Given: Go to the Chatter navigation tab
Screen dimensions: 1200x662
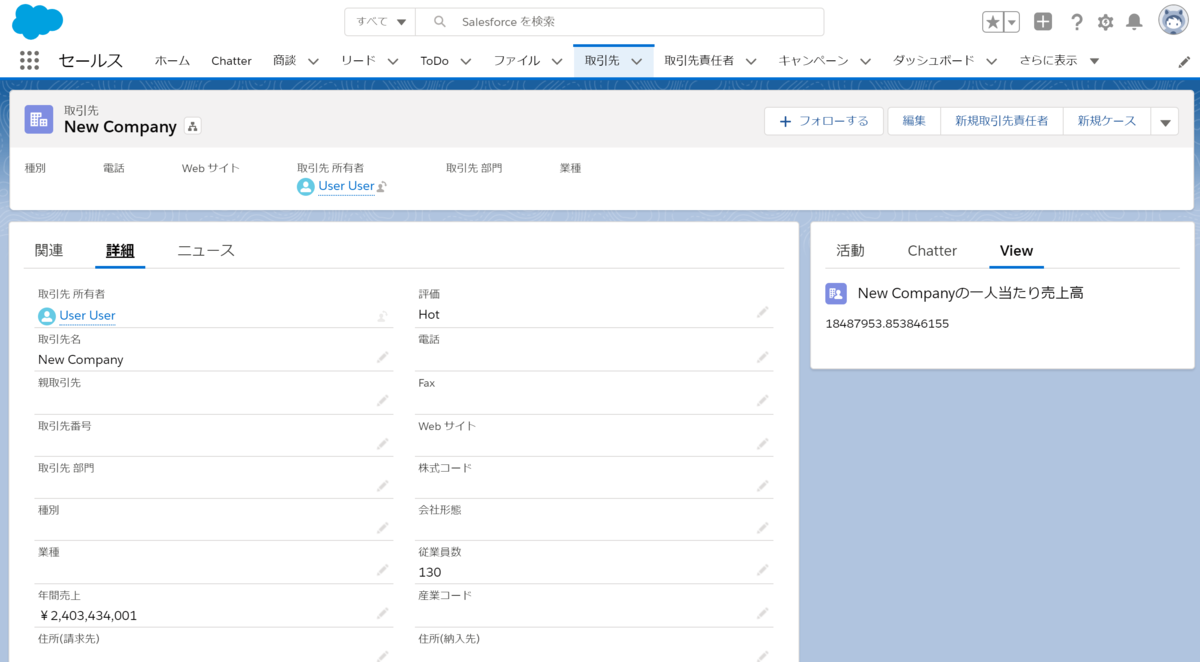Looking at the screenshot, I should click(231, 61).
